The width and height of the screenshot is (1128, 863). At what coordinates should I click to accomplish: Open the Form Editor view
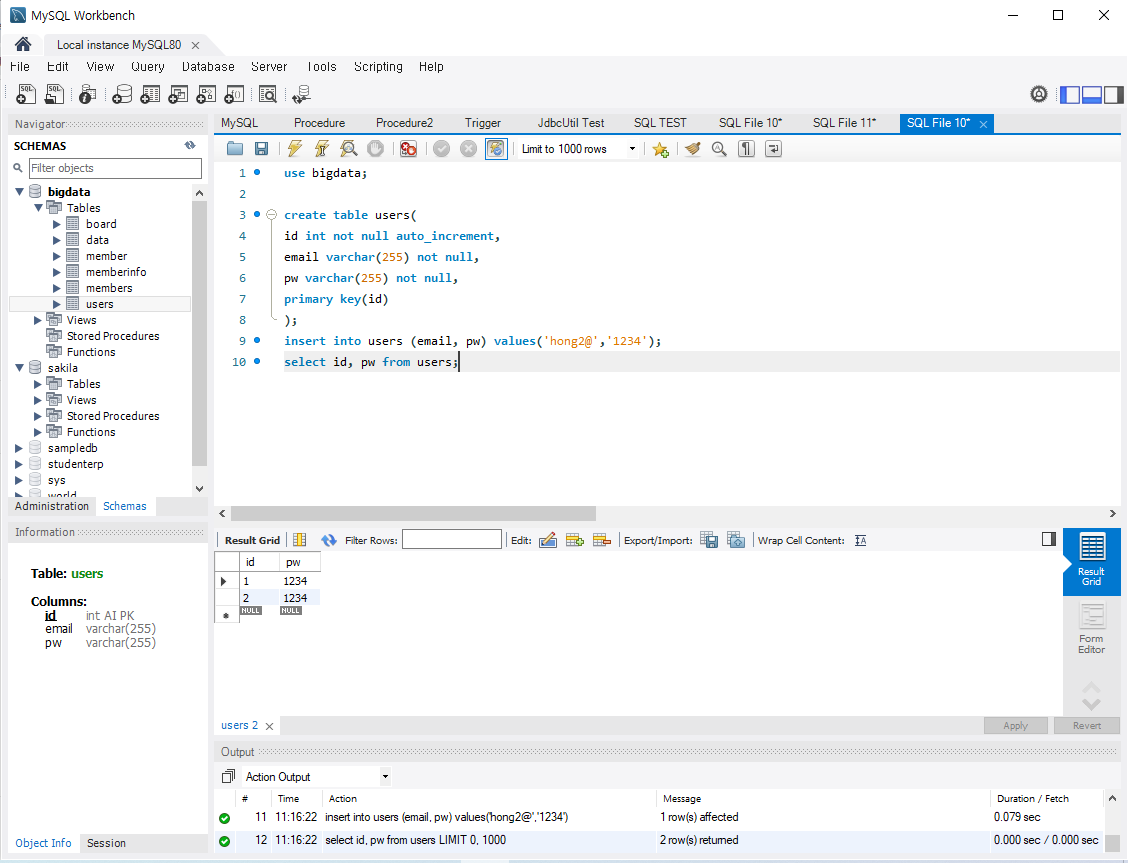click(x=1091, y=629)
